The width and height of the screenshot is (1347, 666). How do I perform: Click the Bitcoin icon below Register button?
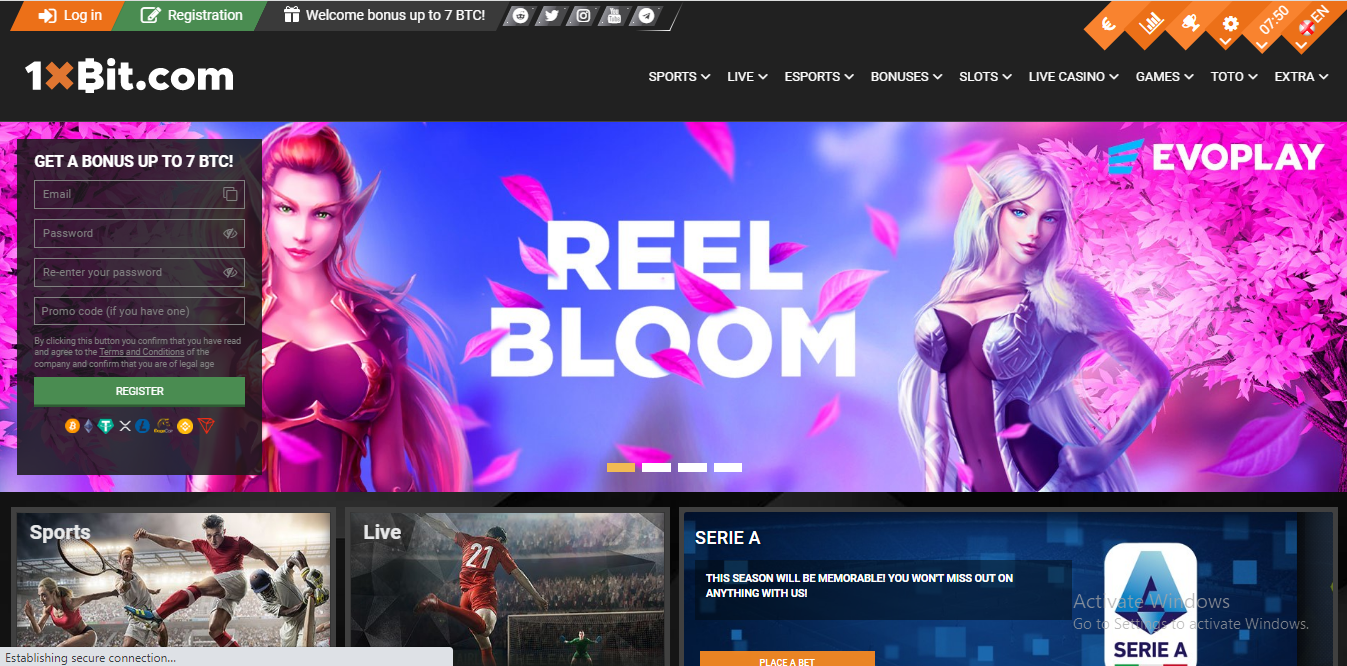[72, 426]
